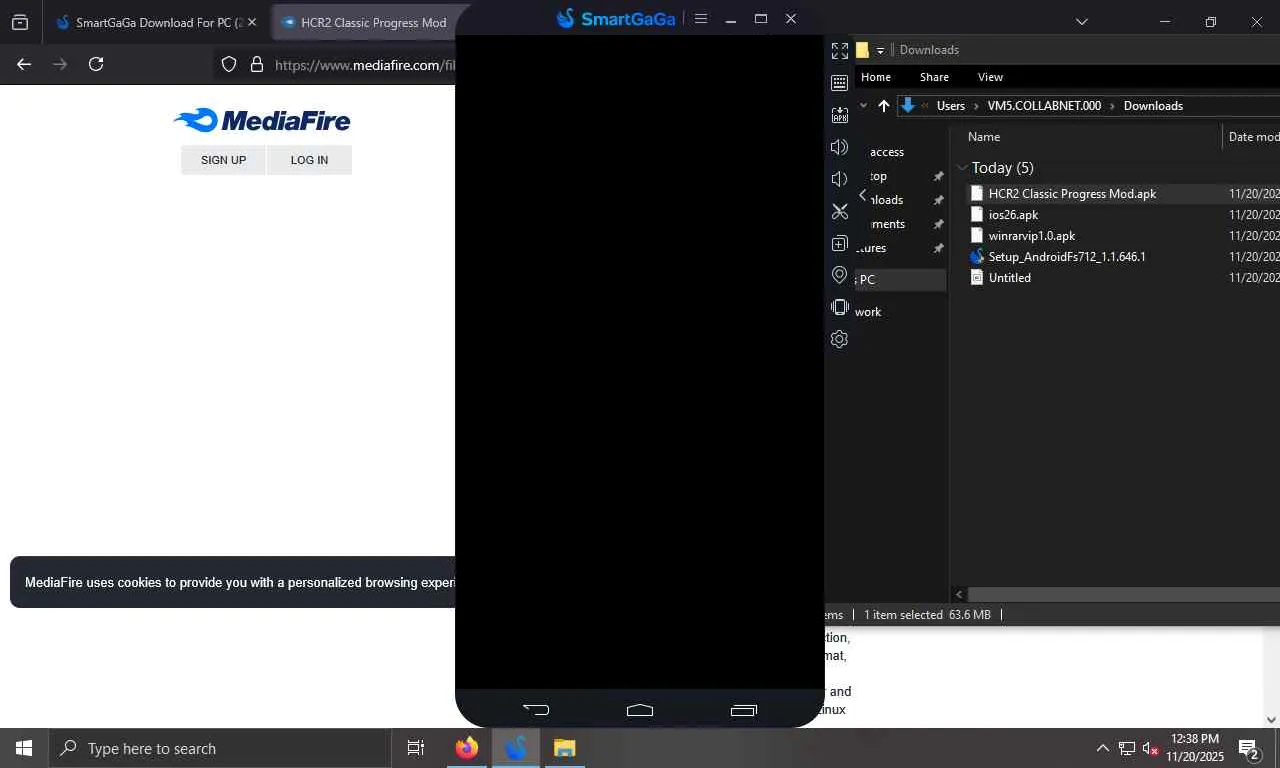Click the Explorer horizontal scrollbar track
This screenshot has height=768, width=1280.
[1124, 594]
